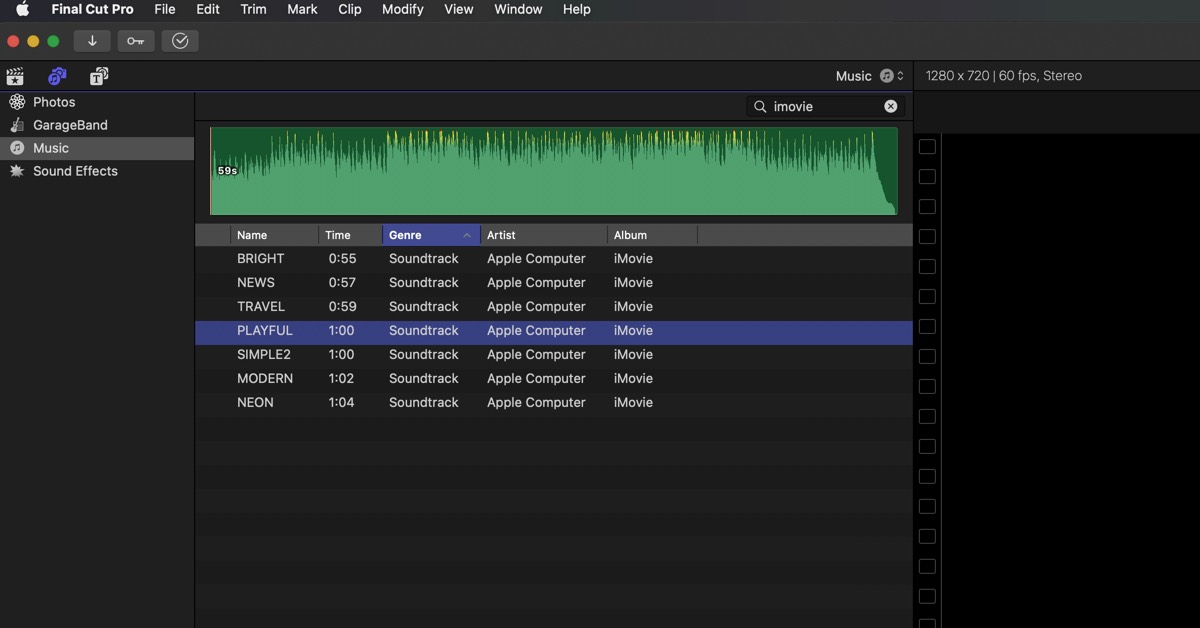Select the NEWS track row
The height and width of the screenshot is (628, 1200).
pyautogui.click(x=554, y=282)
